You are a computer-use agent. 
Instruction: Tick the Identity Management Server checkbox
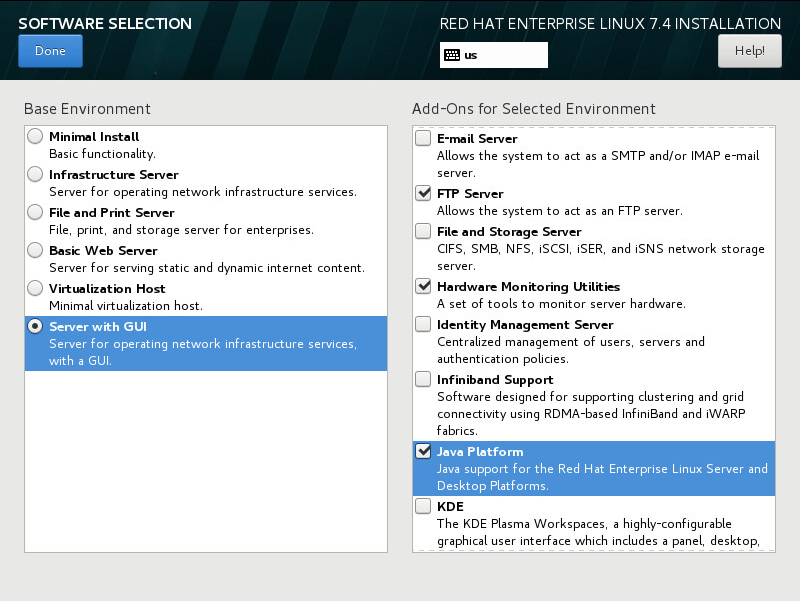click(423, 324)
